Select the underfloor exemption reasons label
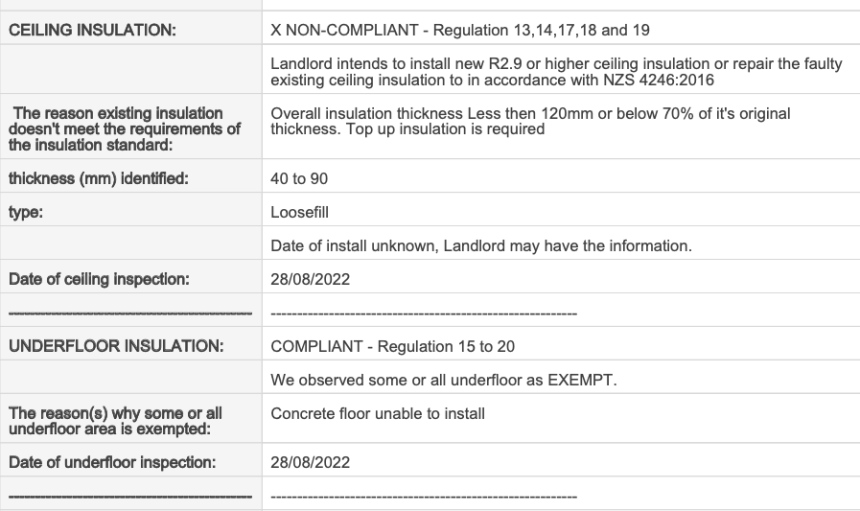The width and height of the screenshot is (860, 511). [115, 421]
